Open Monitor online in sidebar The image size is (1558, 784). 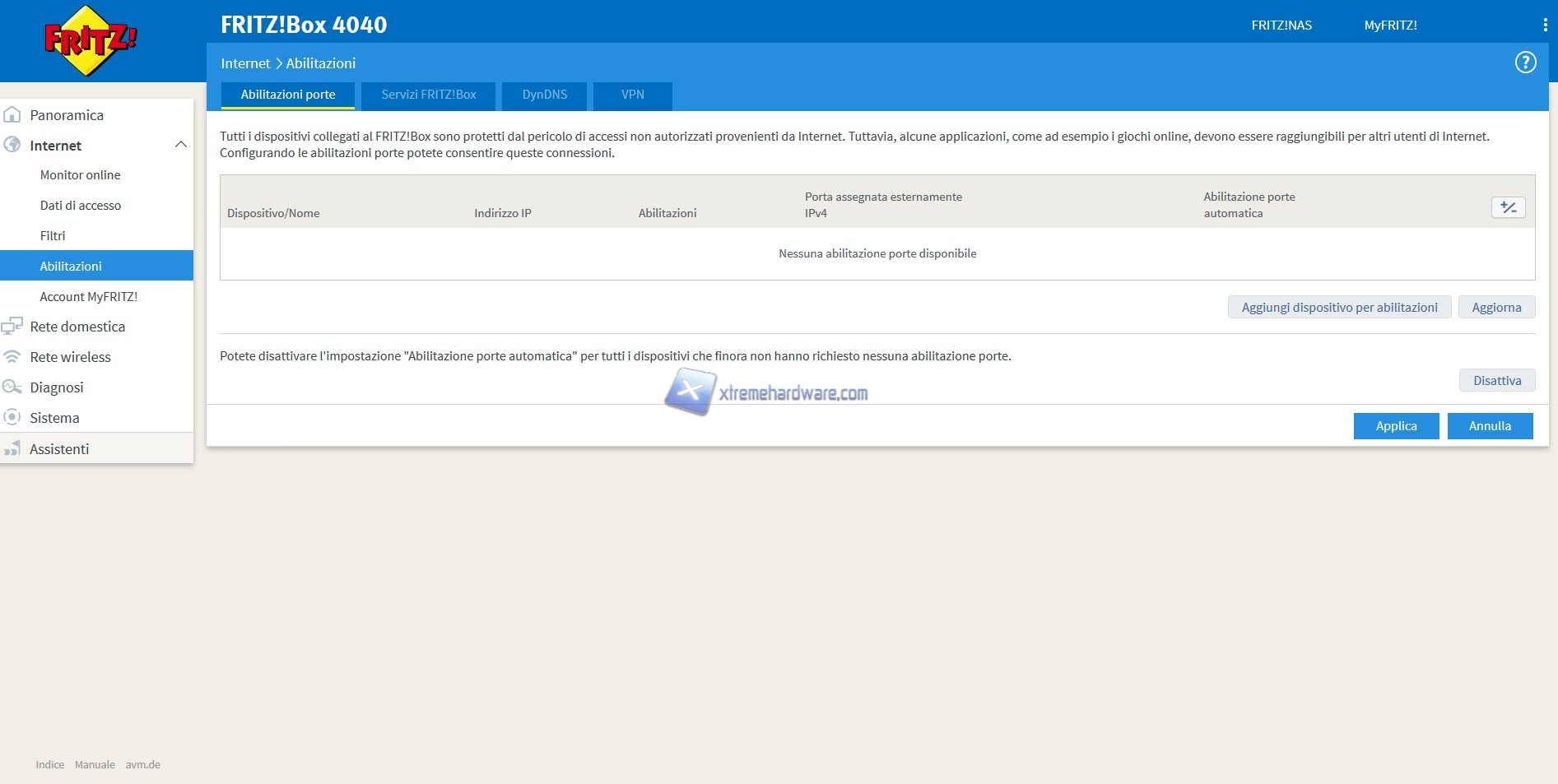80,175
